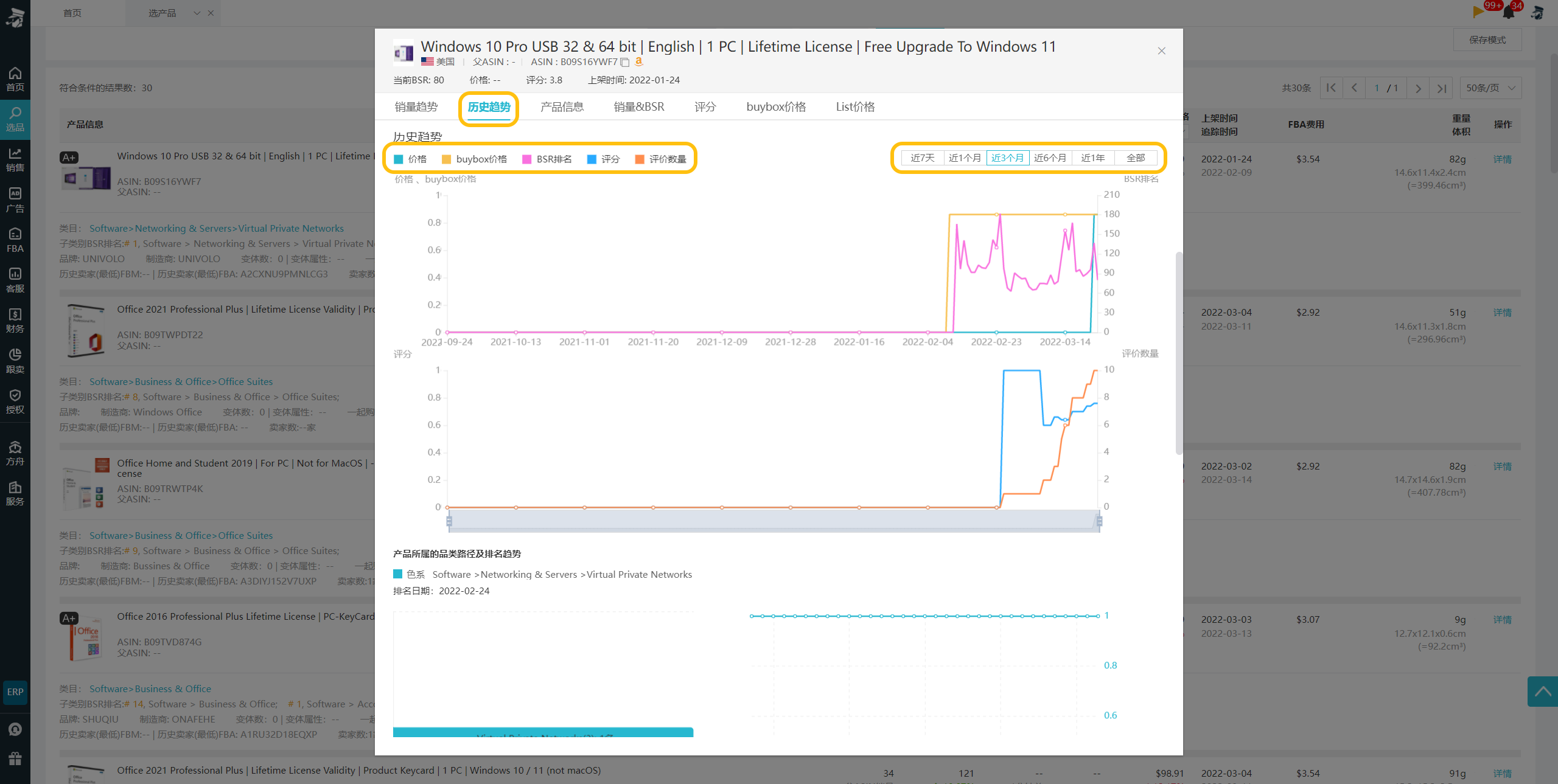Open 详情 for the 2022-01-24 listing
The image size is (1558, 784).
click(1502, 159)
